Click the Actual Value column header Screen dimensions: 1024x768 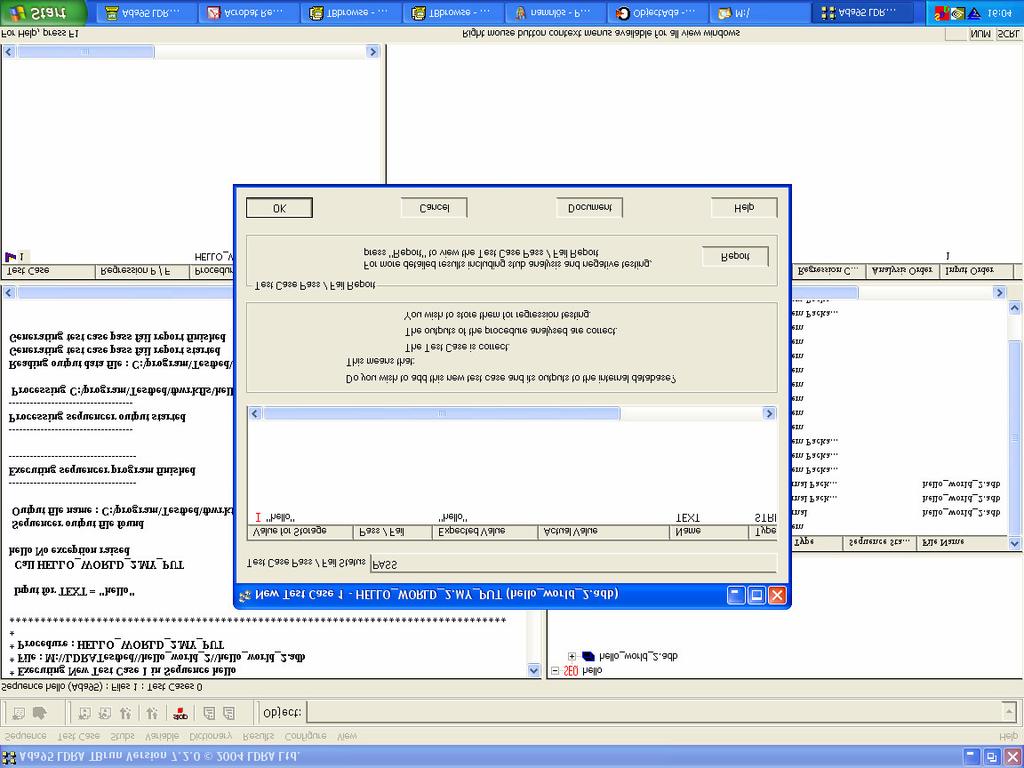[604, 532]
